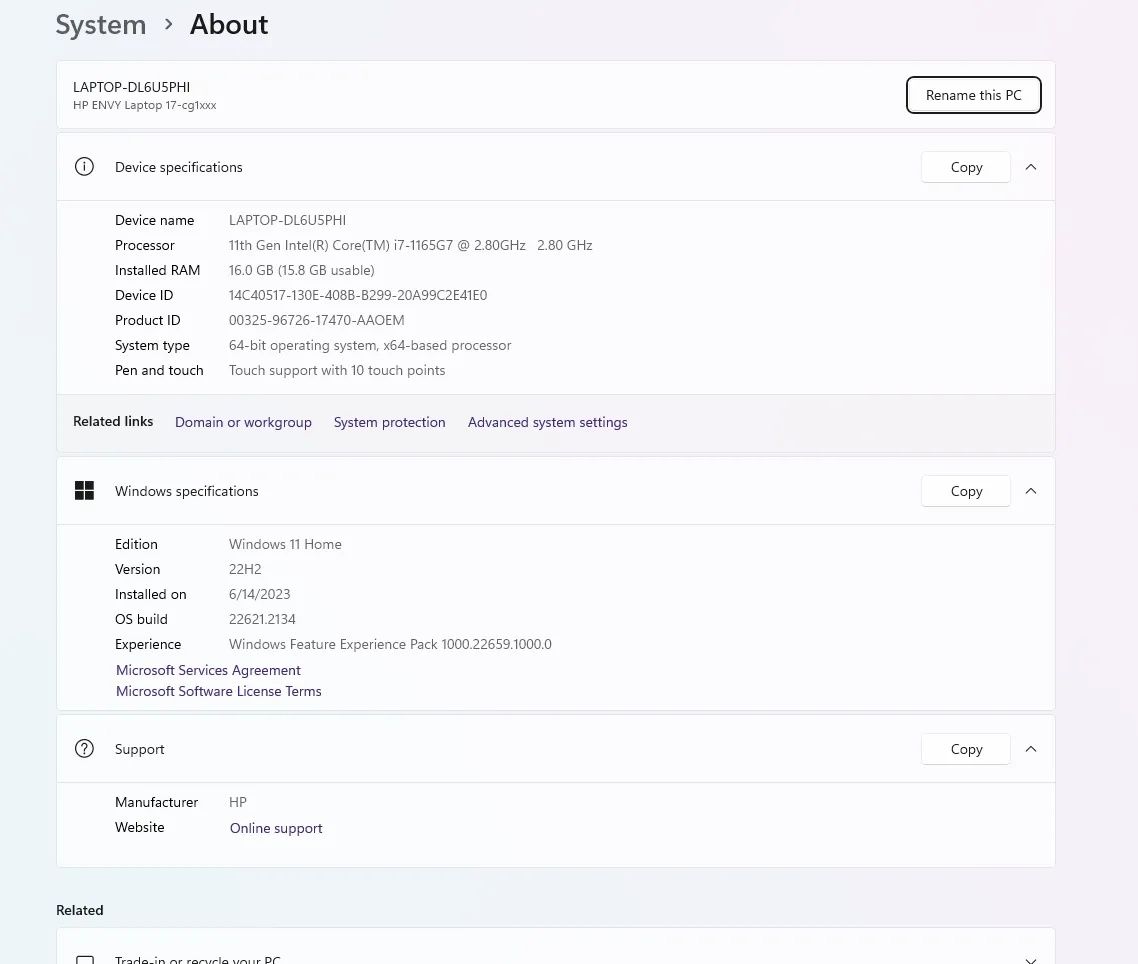Open Advanced system settings link

point(548,422)
